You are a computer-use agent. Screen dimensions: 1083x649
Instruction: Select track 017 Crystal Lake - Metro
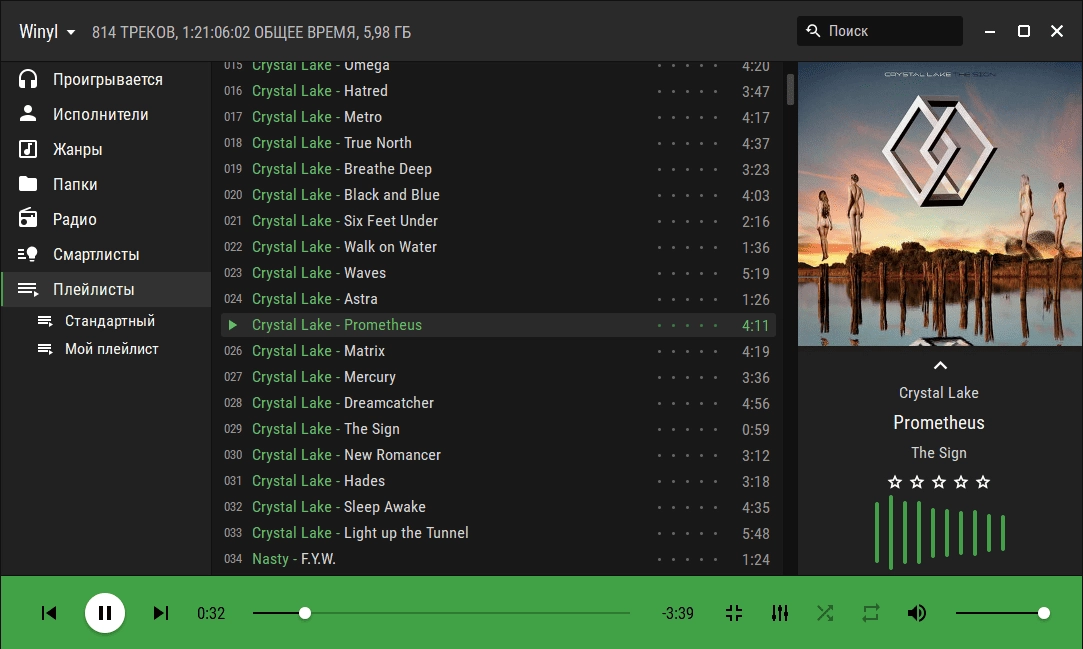(498, 117)
